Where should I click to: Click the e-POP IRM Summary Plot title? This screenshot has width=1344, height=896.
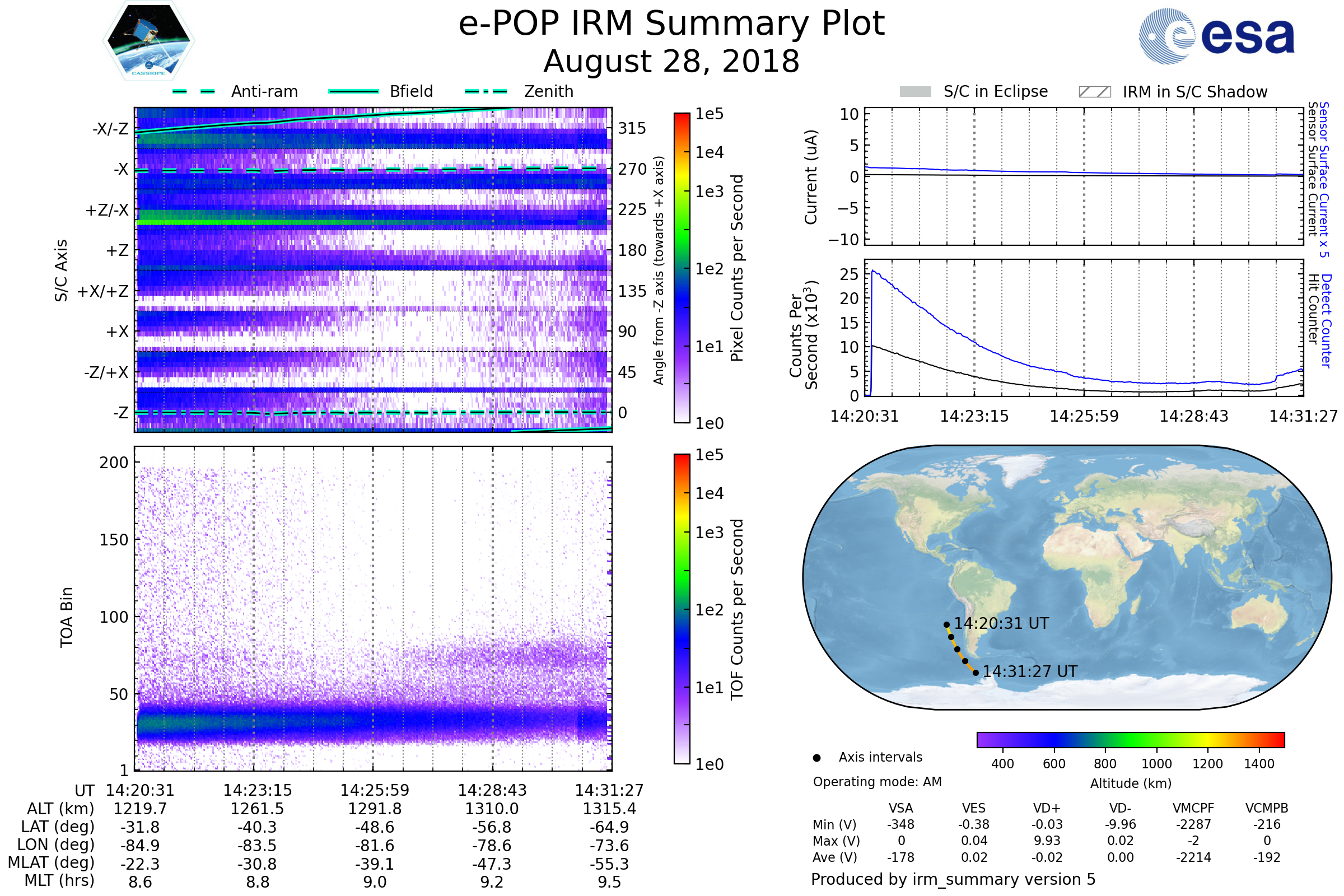click(x=671, y=24)
